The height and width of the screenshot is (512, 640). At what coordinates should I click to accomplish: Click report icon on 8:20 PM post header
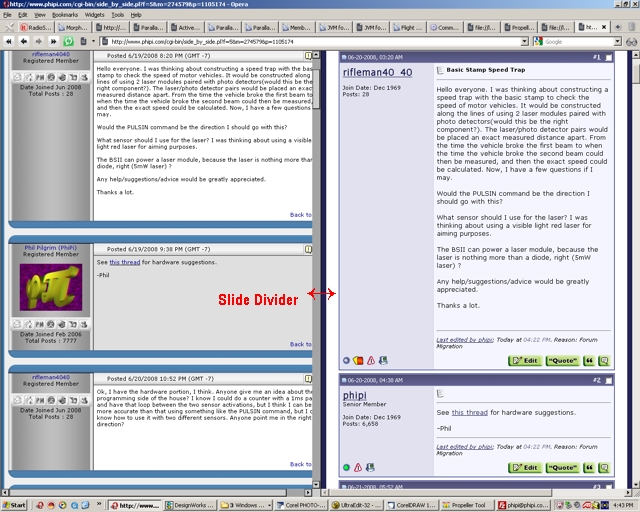308,56
